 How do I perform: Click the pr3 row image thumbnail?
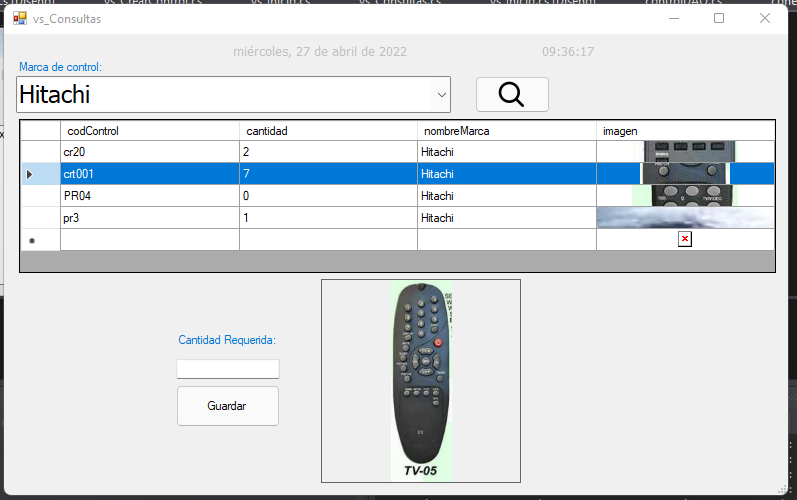click(685, 218)
